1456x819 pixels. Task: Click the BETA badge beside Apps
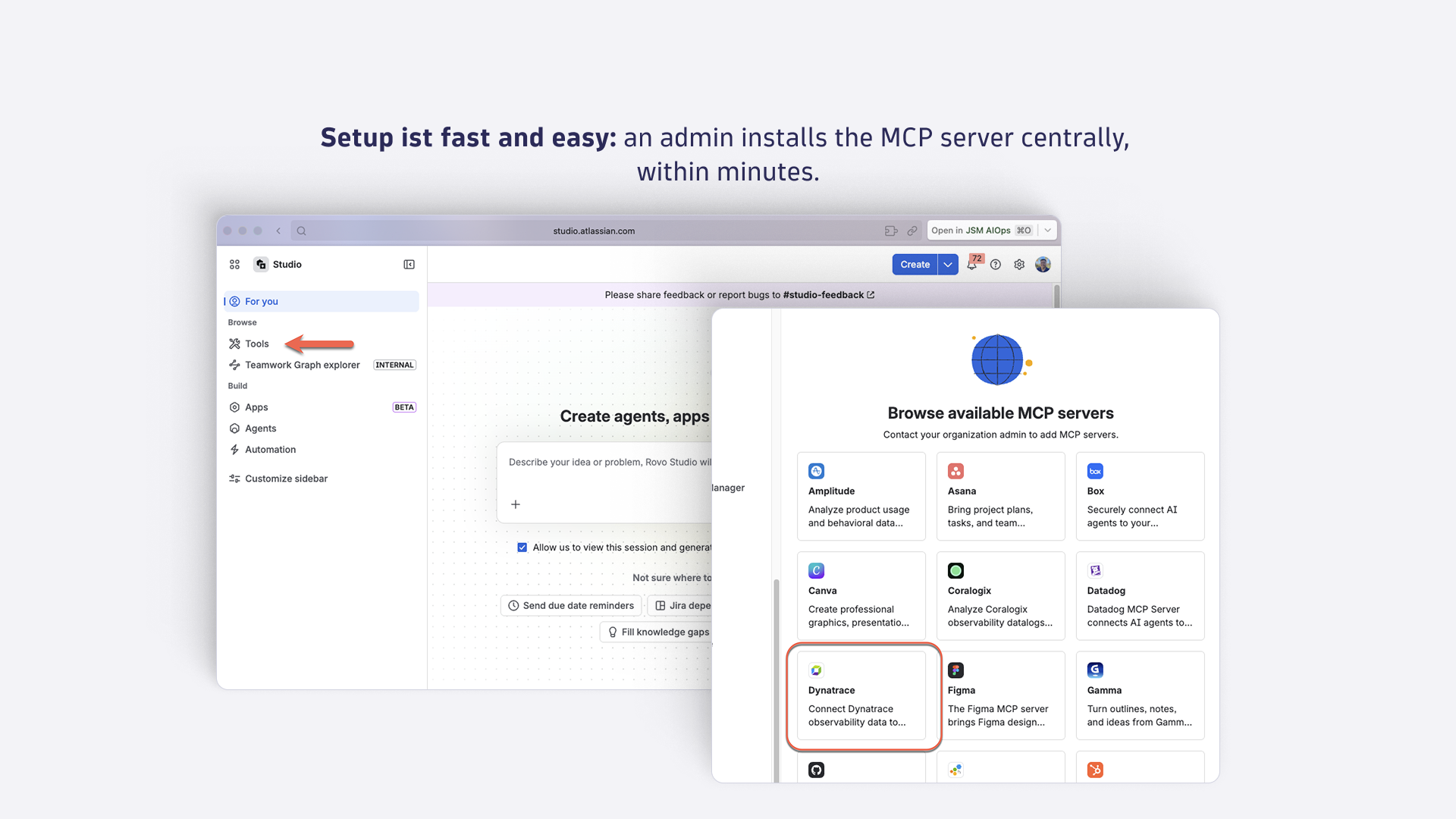point(404,407)
